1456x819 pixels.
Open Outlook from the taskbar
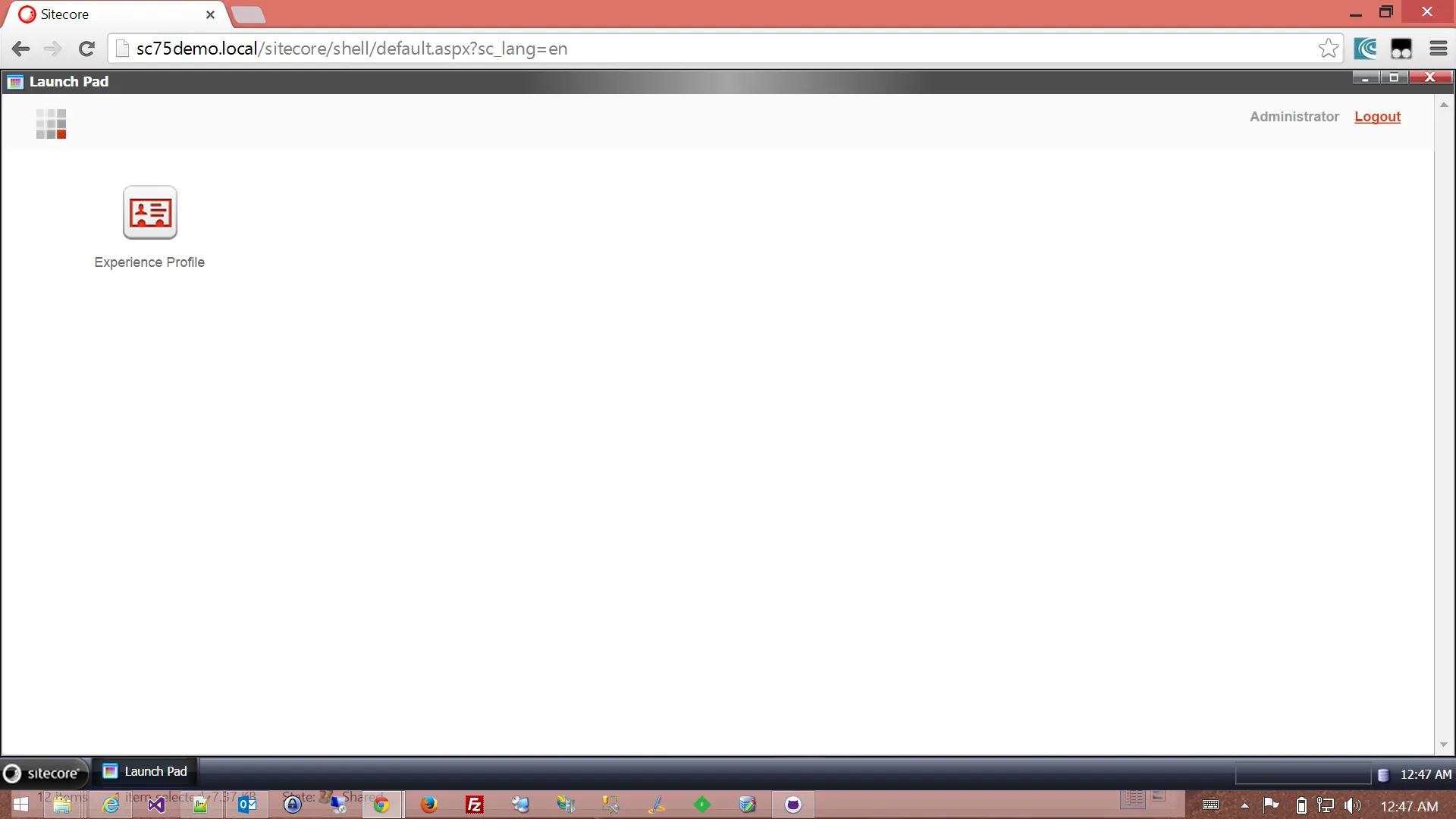pos(247,805)
